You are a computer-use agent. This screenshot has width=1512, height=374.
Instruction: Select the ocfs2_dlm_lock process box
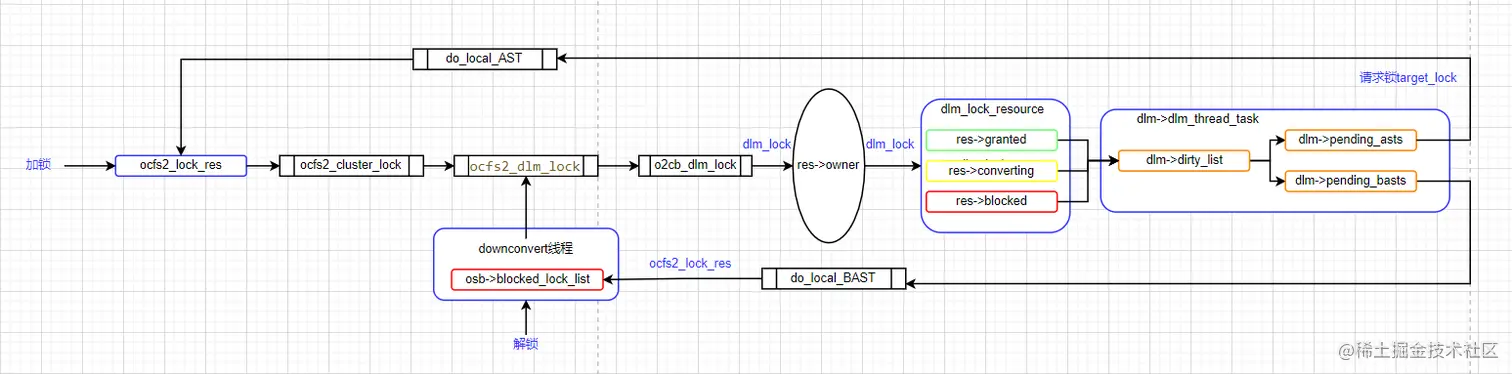[526, 166]
